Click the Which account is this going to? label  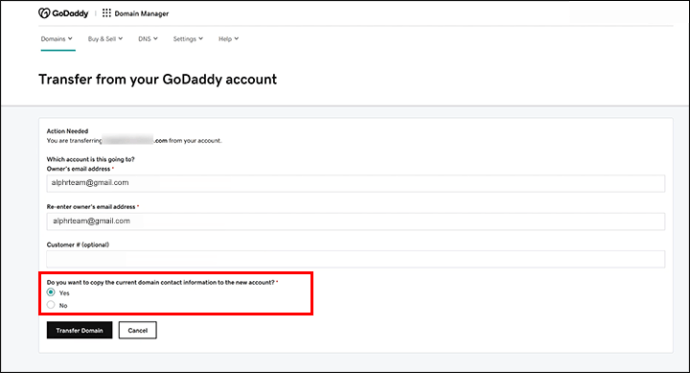point(91,159)
